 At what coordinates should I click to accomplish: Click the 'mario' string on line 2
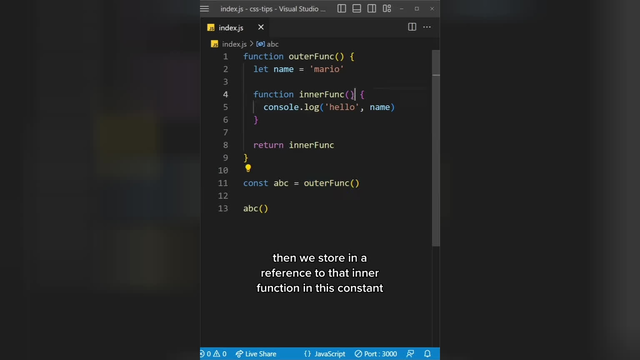click(x=327, y=69)
